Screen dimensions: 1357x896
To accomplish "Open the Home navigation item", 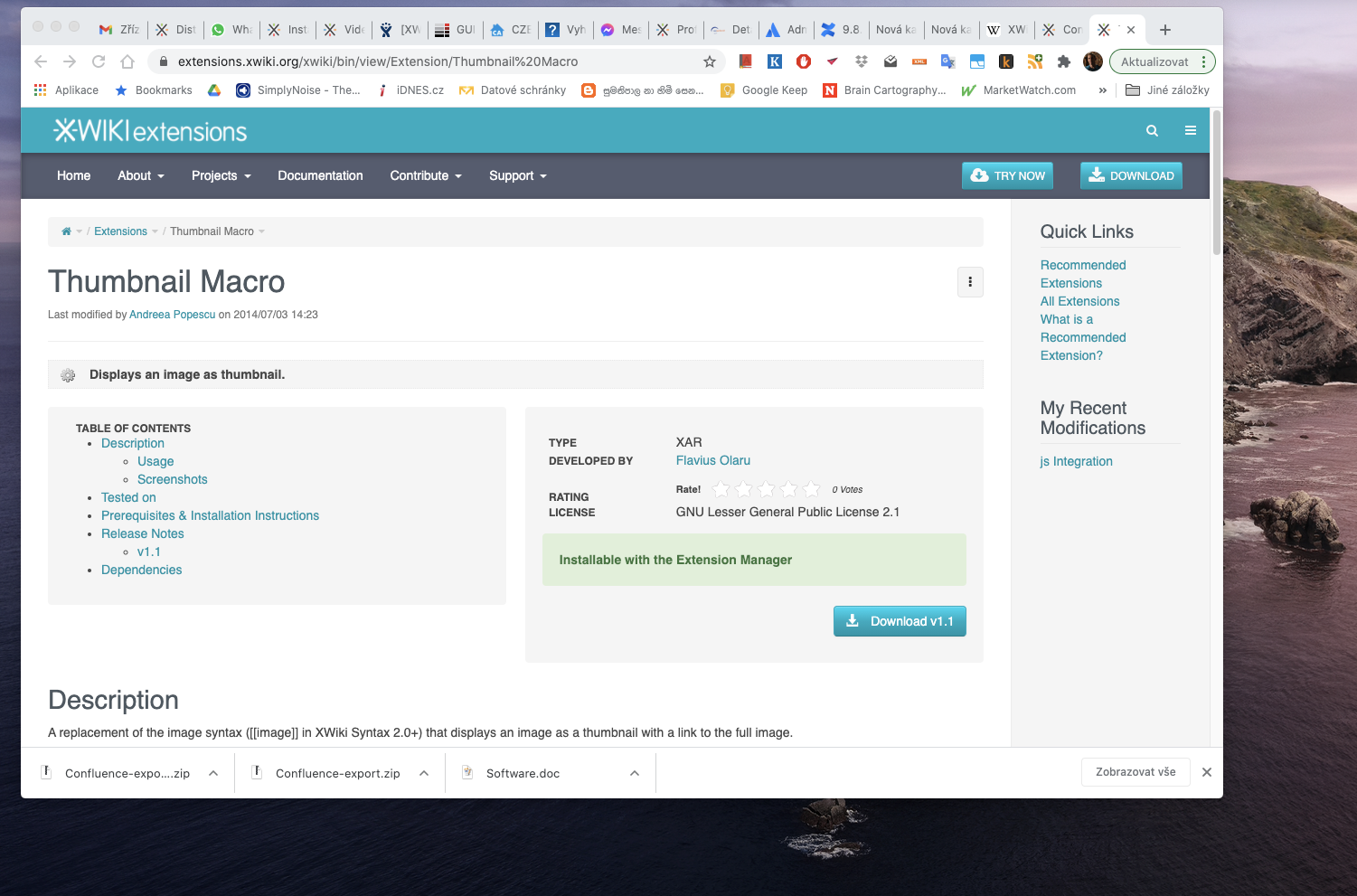I will tap(73, 175).
